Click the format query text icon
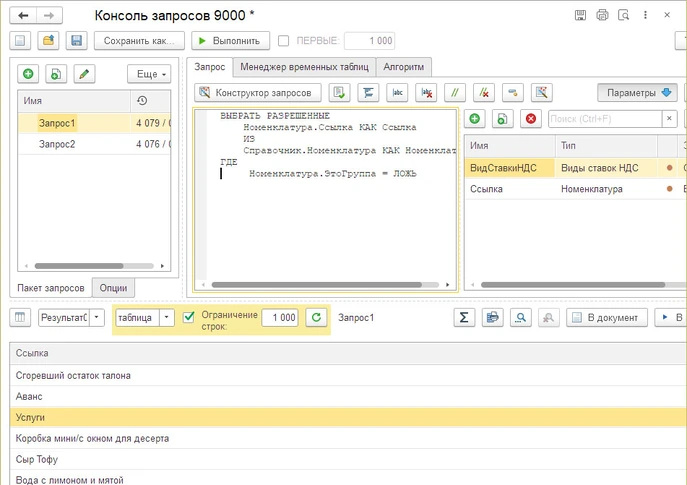Screen dimensions: 687x485 (368, 92)
